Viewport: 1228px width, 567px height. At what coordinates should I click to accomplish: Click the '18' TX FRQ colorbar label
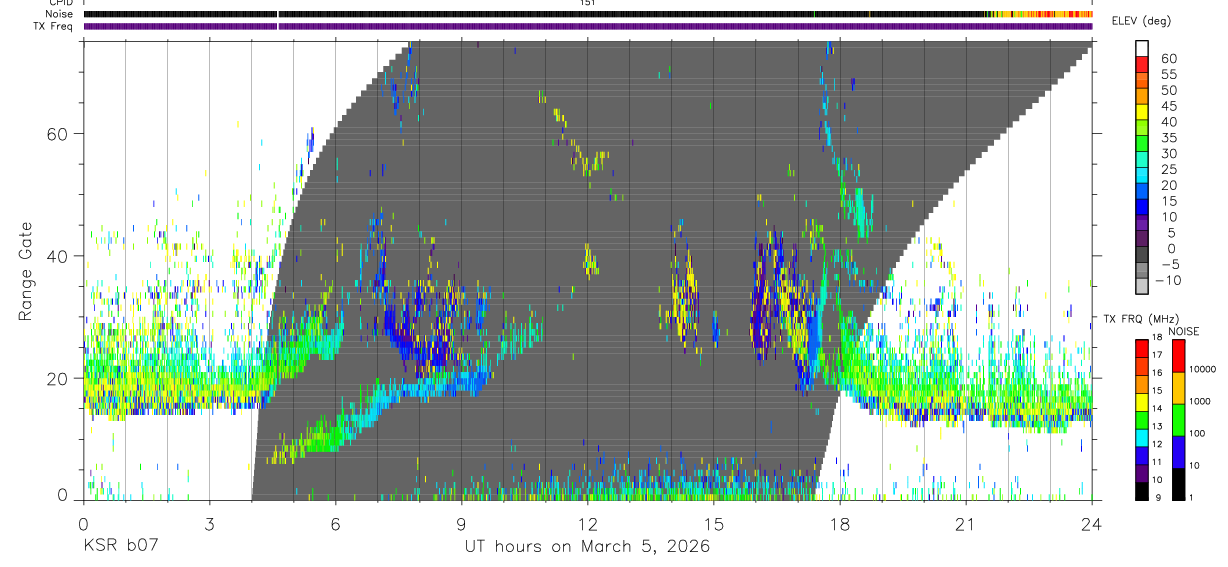point(1155,337)
